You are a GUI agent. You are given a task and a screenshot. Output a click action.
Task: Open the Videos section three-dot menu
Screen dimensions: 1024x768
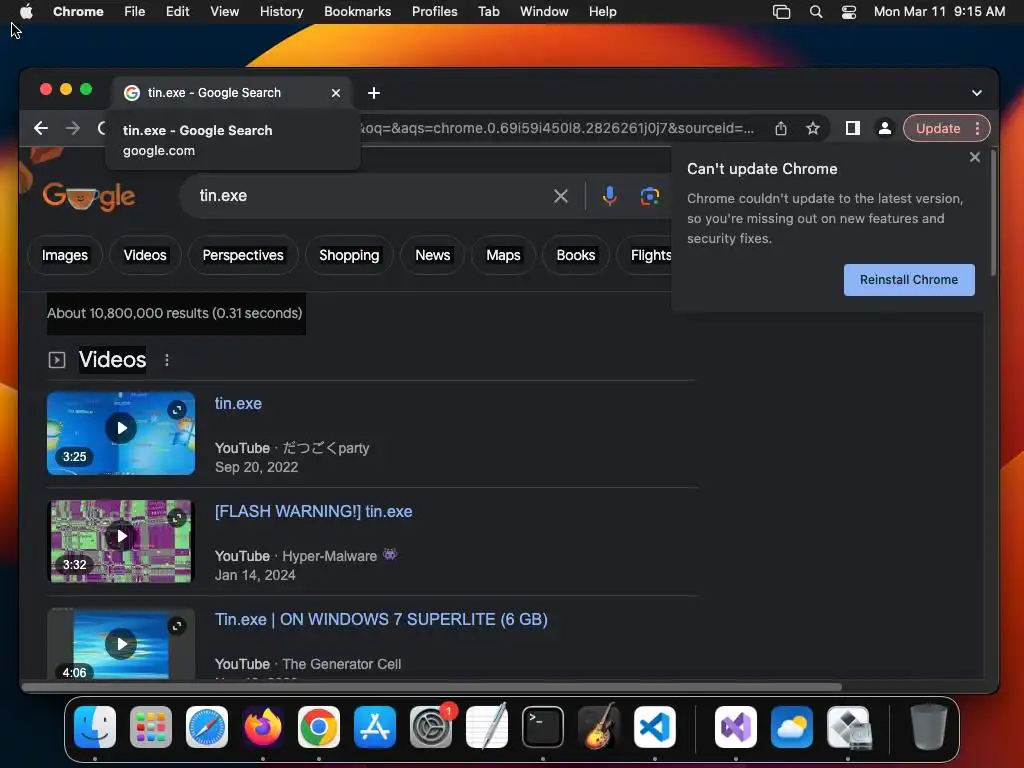pos(167,360)
